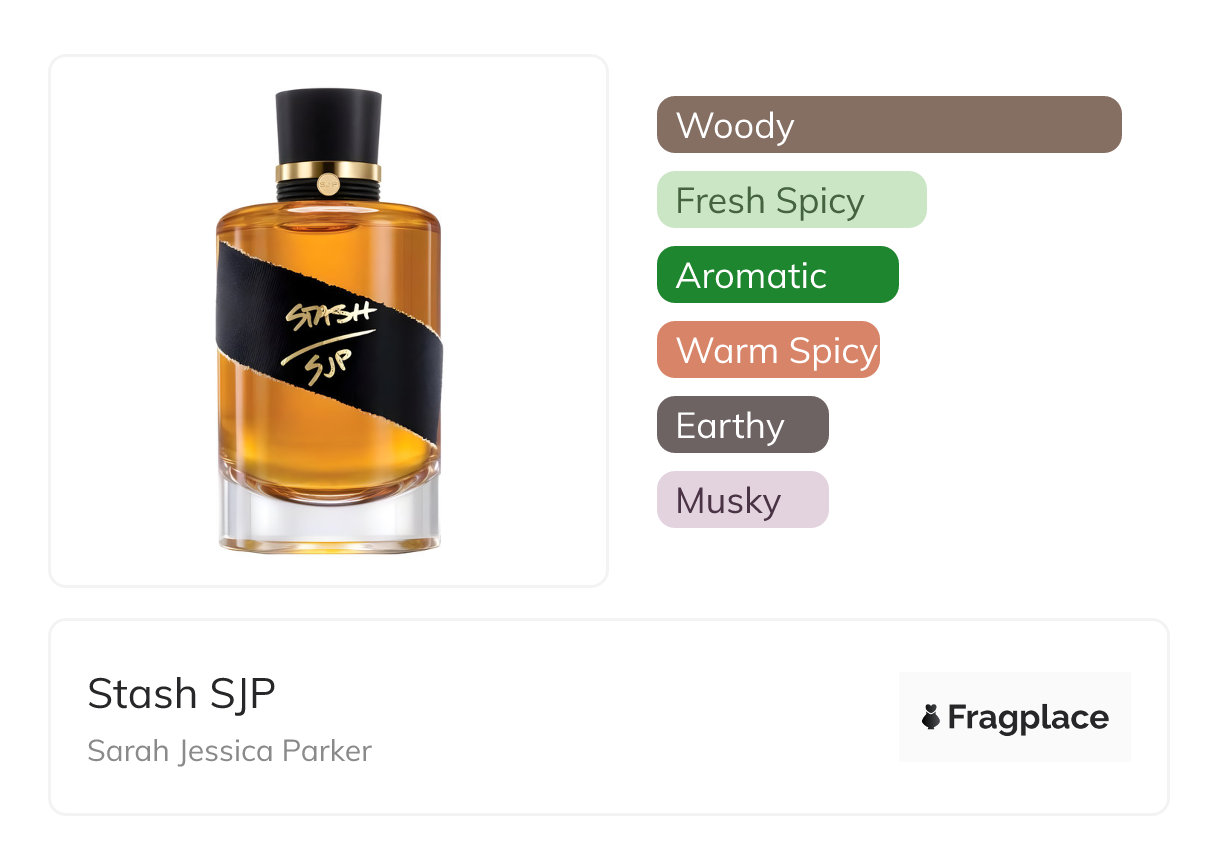Image resolution: width=1218 pixels, height=864 pixels.
Task: Click empty space in the Stash SJP info card
Action: (x=620, y=720)
